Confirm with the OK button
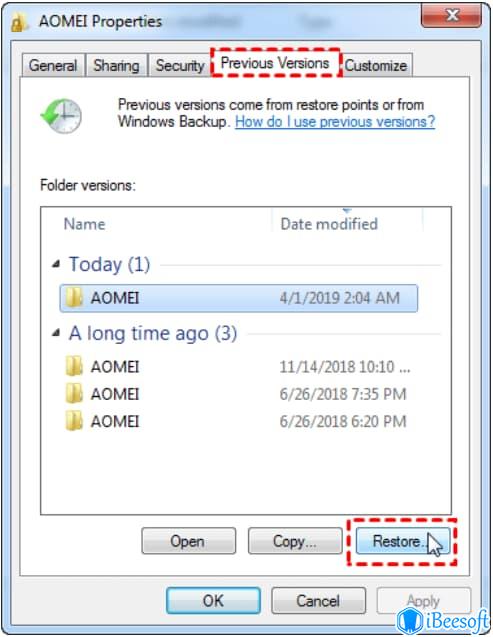Screen dimensions: 493x637 [213, 600]
